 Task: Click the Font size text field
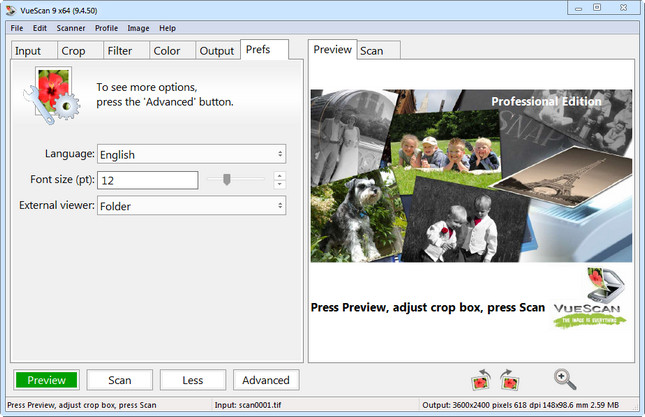(148, 180)
